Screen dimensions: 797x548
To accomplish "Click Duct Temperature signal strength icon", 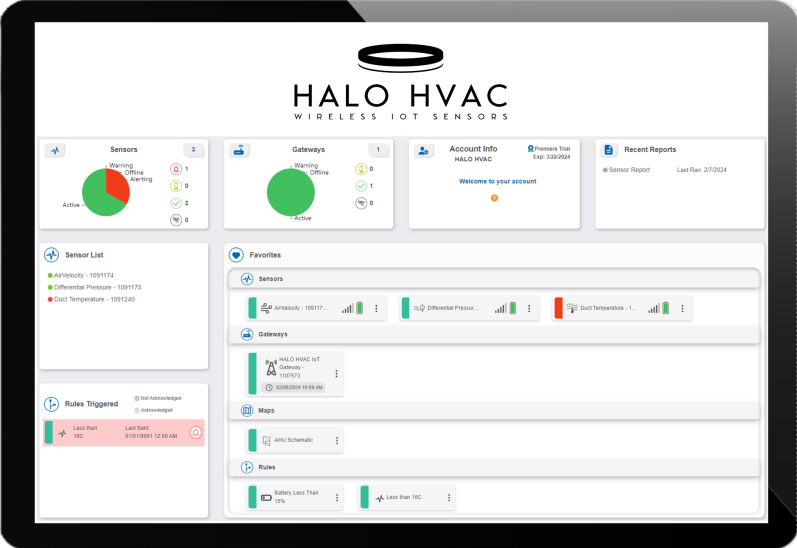I will pos(654,309).
